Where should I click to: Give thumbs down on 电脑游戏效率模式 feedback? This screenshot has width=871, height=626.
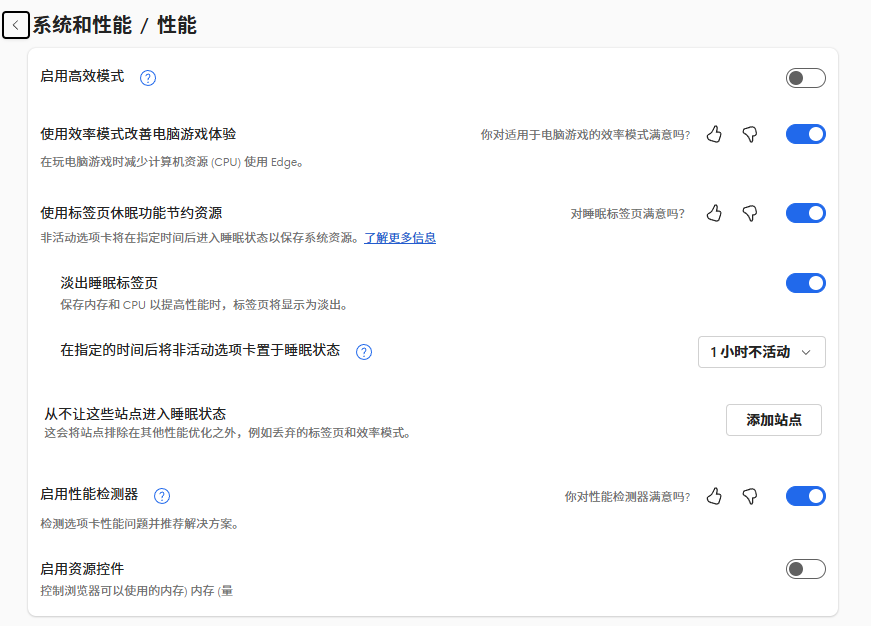(x=749, y=133)
